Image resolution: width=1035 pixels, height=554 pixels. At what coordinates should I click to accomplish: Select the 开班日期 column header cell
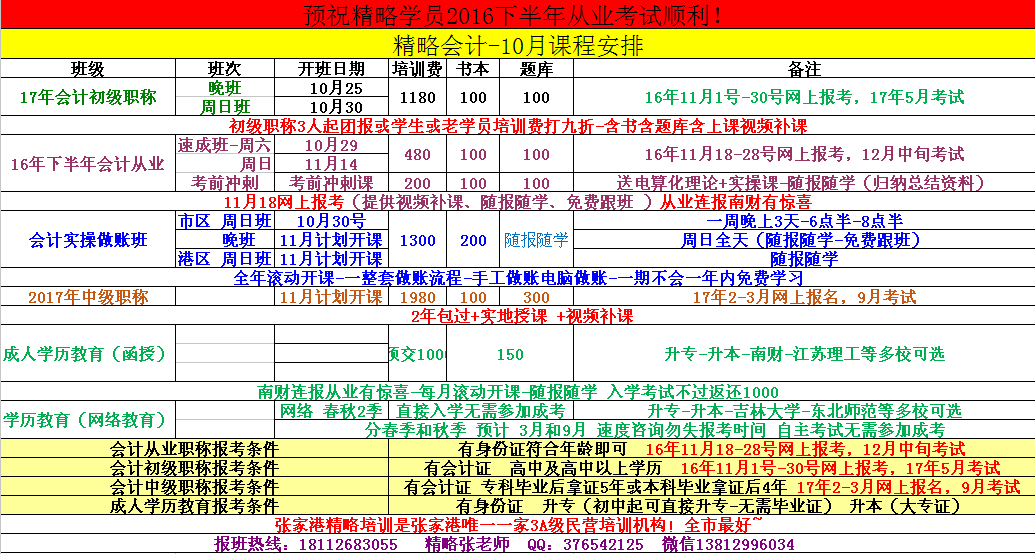click(x=331, y=69)
